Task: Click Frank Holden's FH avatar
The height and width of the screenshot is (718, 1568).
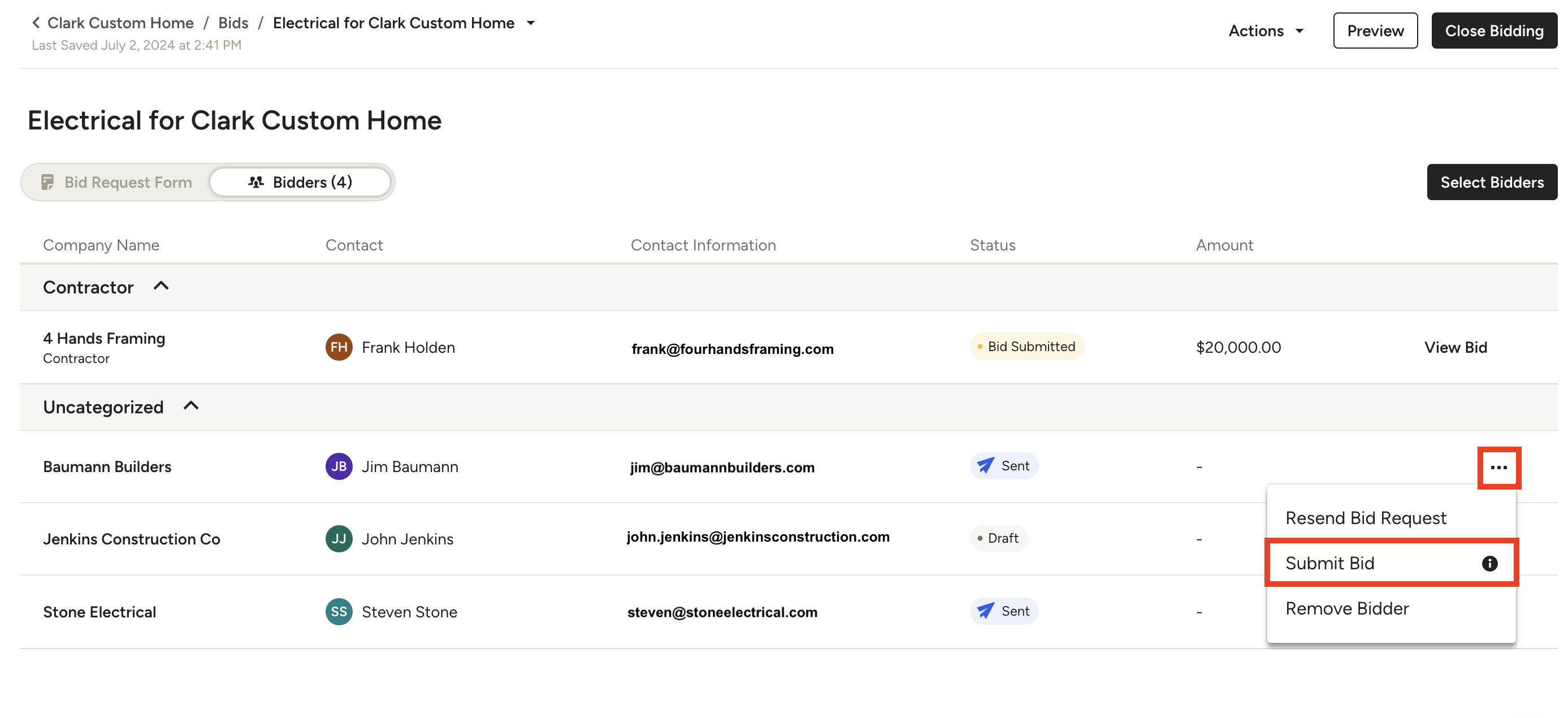Action: (339, 347)
